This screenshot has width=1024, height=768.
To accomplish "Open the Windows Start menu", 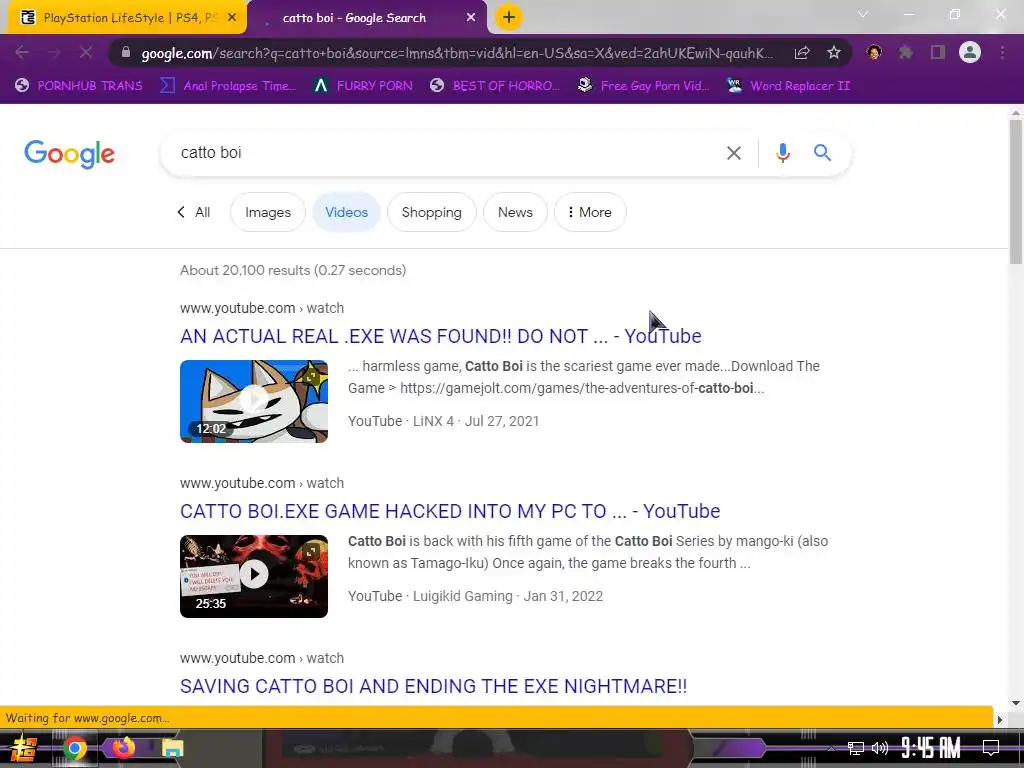I will [x=24, y=748].
